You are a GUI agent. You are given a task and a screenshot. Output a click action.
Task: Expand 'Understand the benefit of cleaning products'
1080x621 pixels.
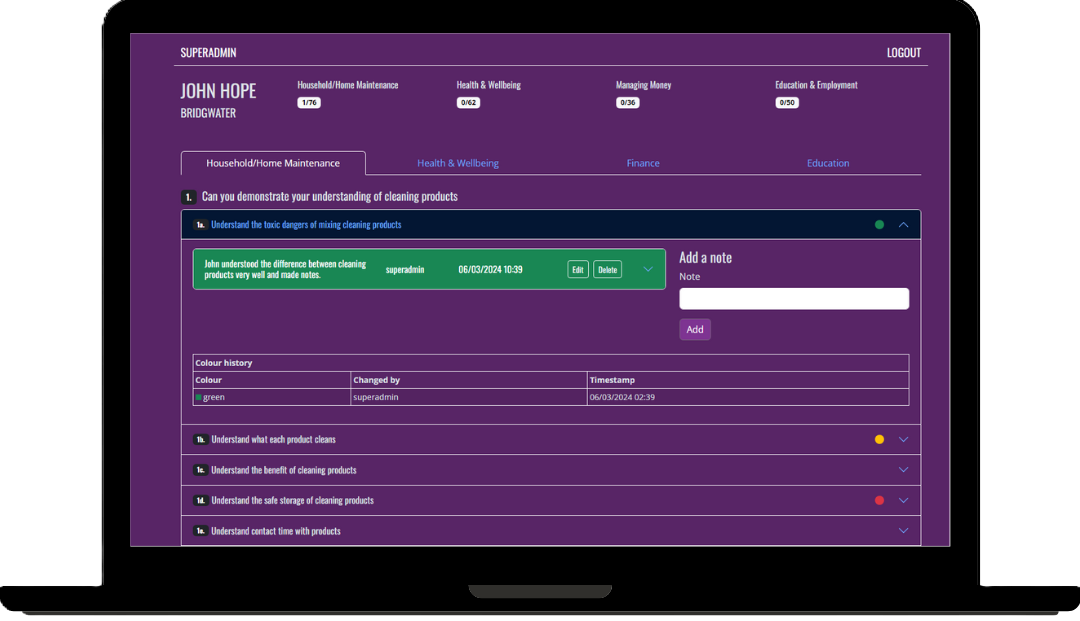903,470
